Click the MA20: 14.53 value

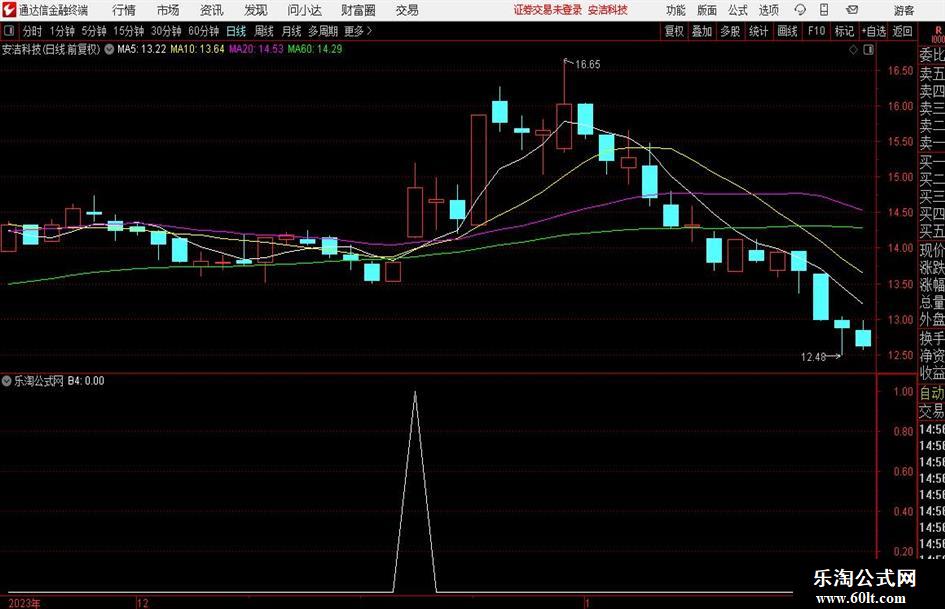(x=256, y=49)
